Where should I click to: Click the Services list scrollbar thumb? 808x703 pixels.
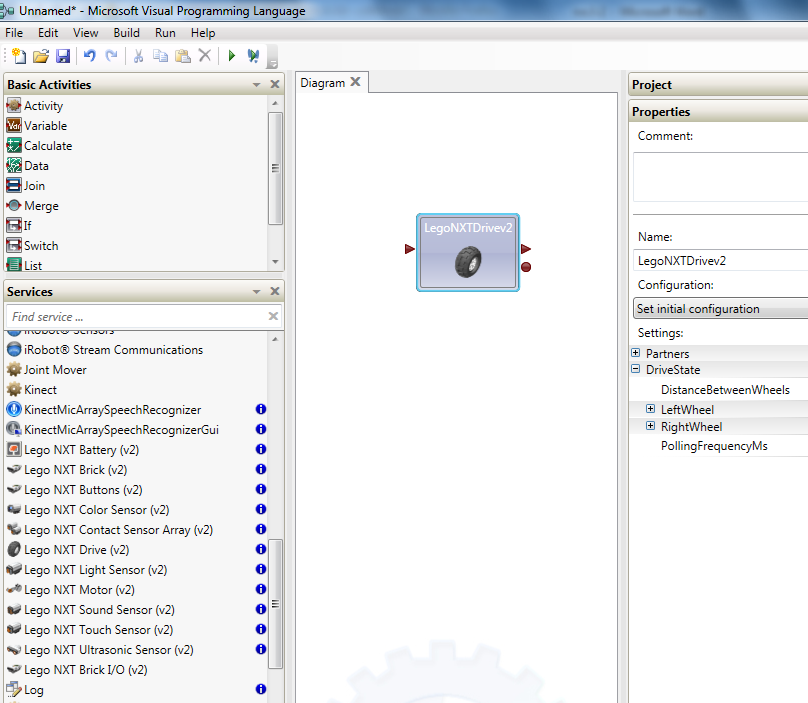275,604
